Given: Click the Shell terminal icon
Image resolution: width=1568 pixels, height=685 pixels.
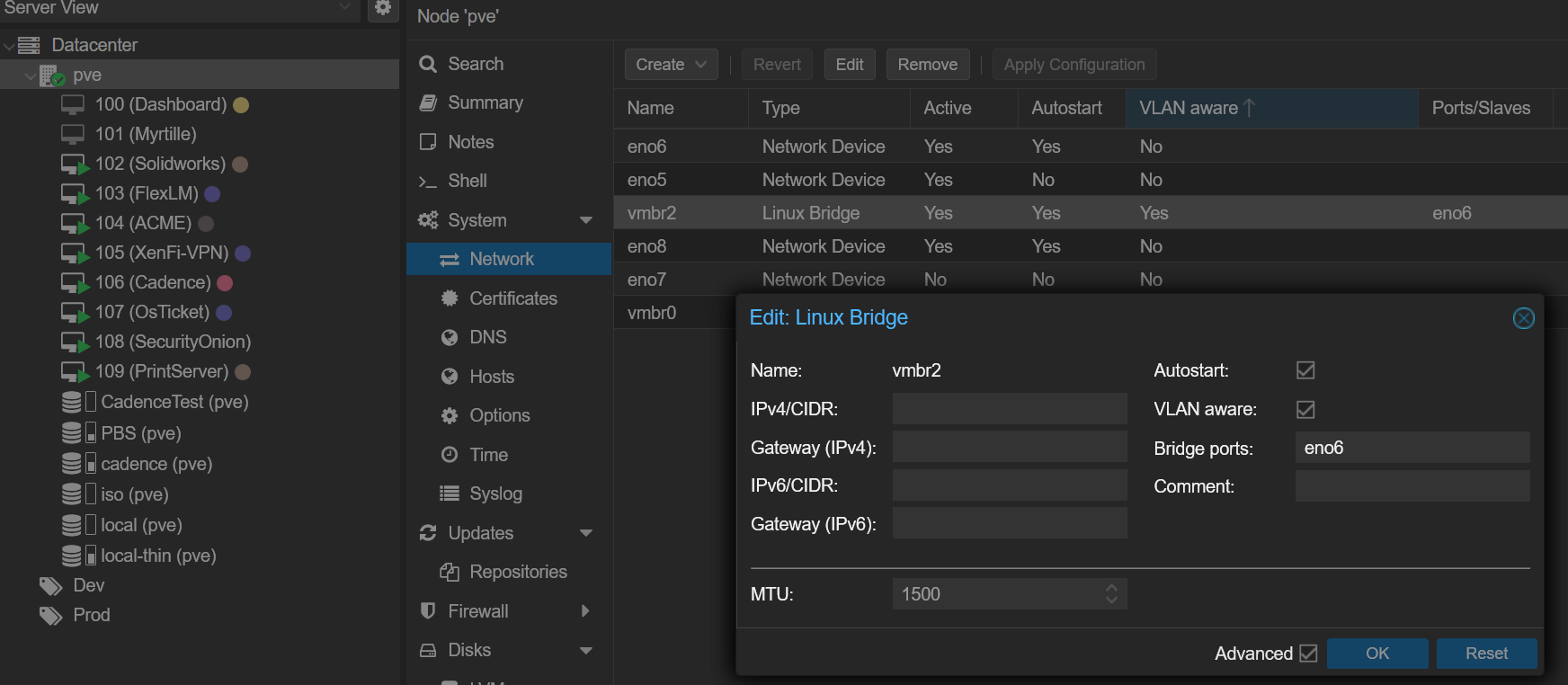Looking at the screenshot, I should [x=428, y=182].
